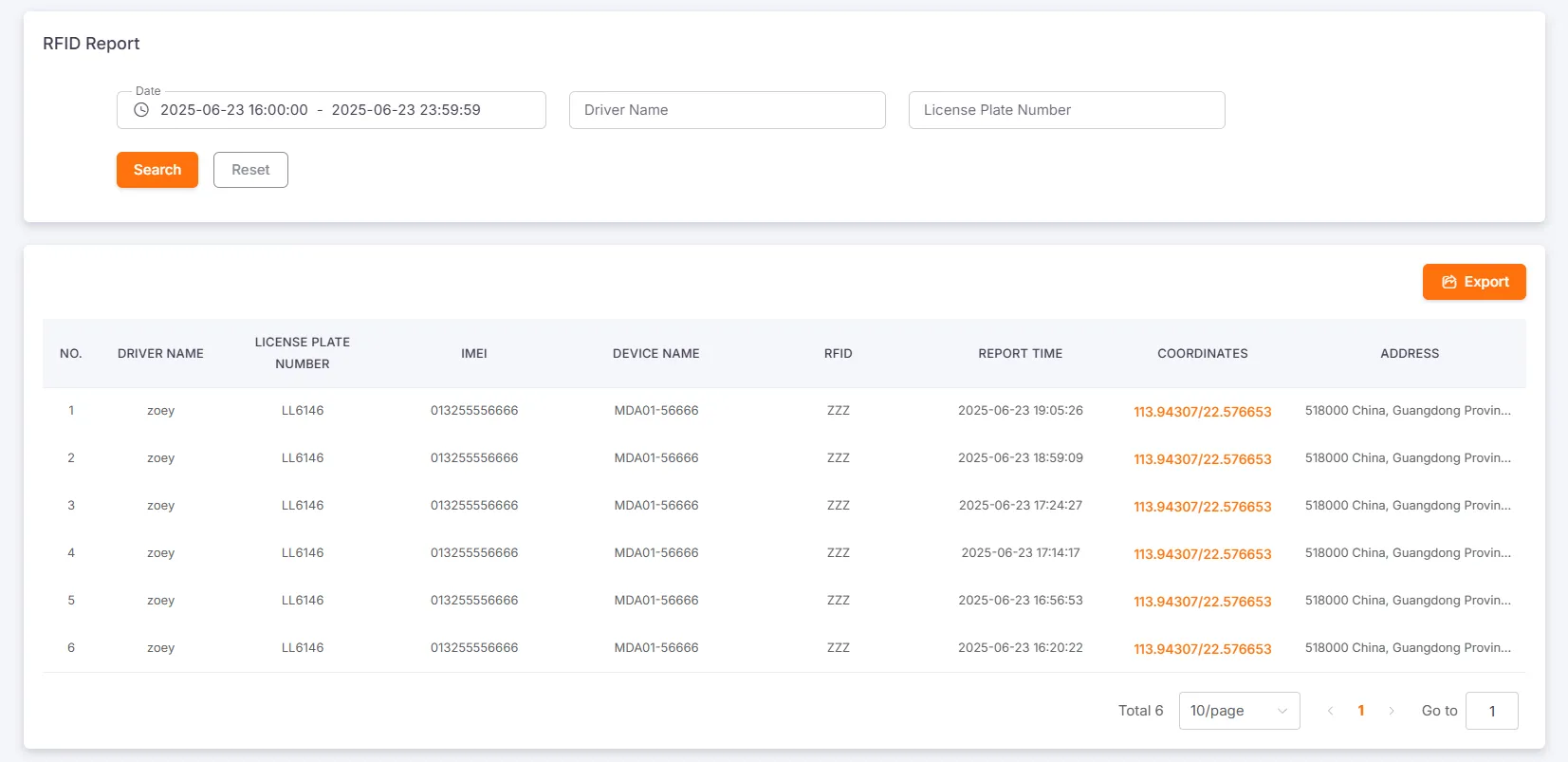The height and width of the screenshot is (762, 1568).
Task: Open coordinates link for row 1
Action: pos(1202,412)
